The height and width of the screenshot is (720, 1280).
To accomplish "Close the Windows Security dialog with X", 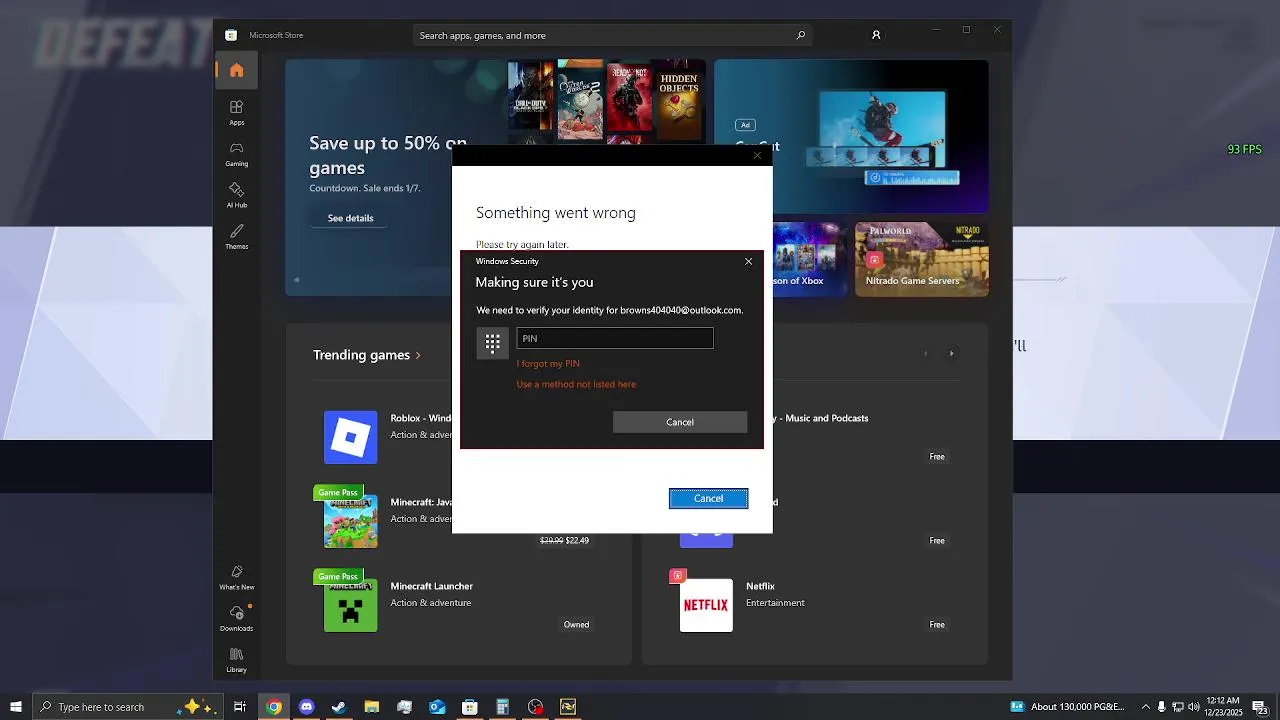I will point(748,261).
